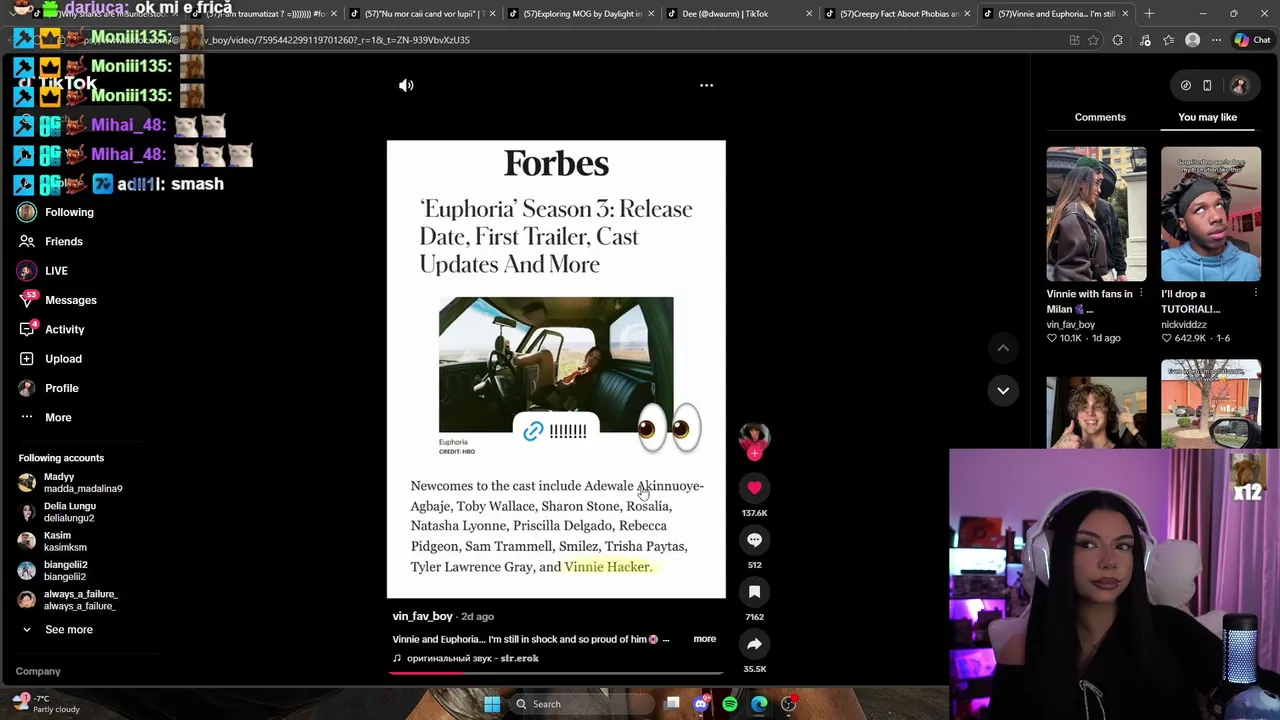Image resolution: width=1280 pixels, height=720 pixels.
Task: Switch to Dee (@dwaunn) TikTok tab
Action: click(x=733, y=14)
